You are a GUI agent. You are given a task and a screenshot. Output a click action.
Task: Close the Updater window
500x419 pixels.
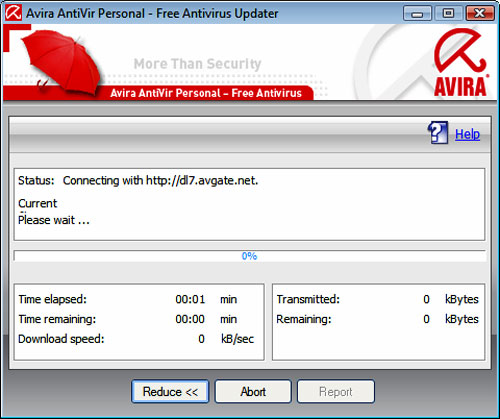pyautogui.click(x=479, y=13)
